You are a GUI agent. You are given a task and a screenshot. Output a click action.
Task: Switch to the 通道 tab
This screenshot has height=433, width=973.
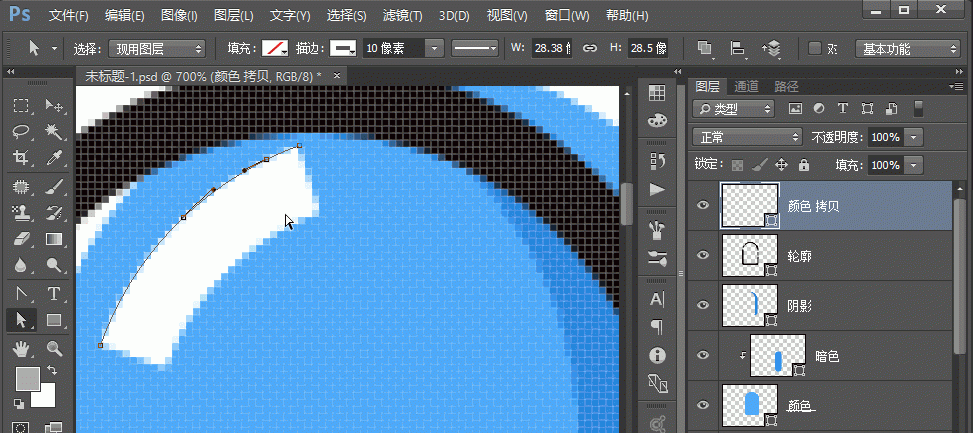click(x=746, y=86)
